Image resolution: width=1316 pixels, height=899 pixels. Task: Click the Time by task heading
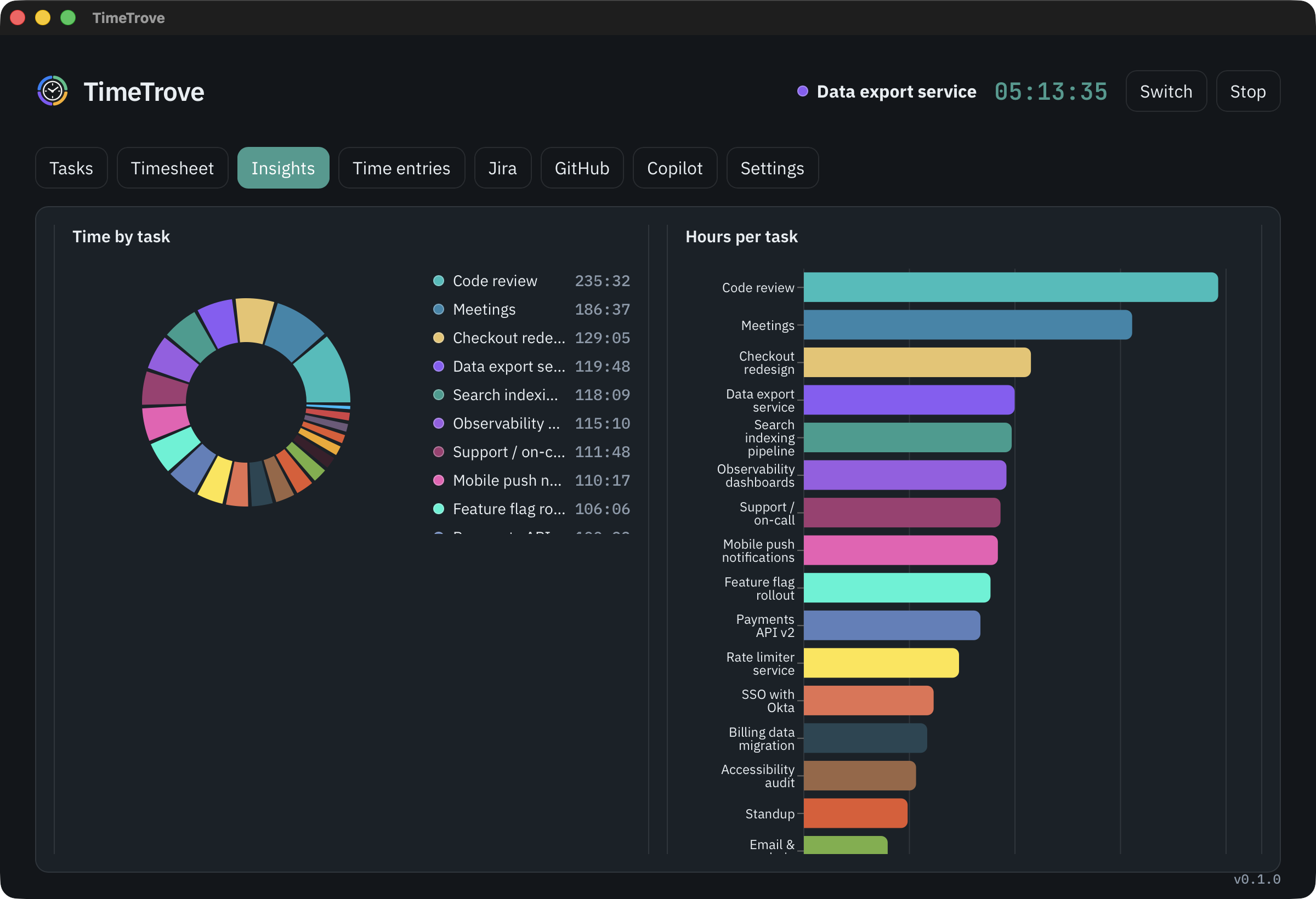pos(121,237)
